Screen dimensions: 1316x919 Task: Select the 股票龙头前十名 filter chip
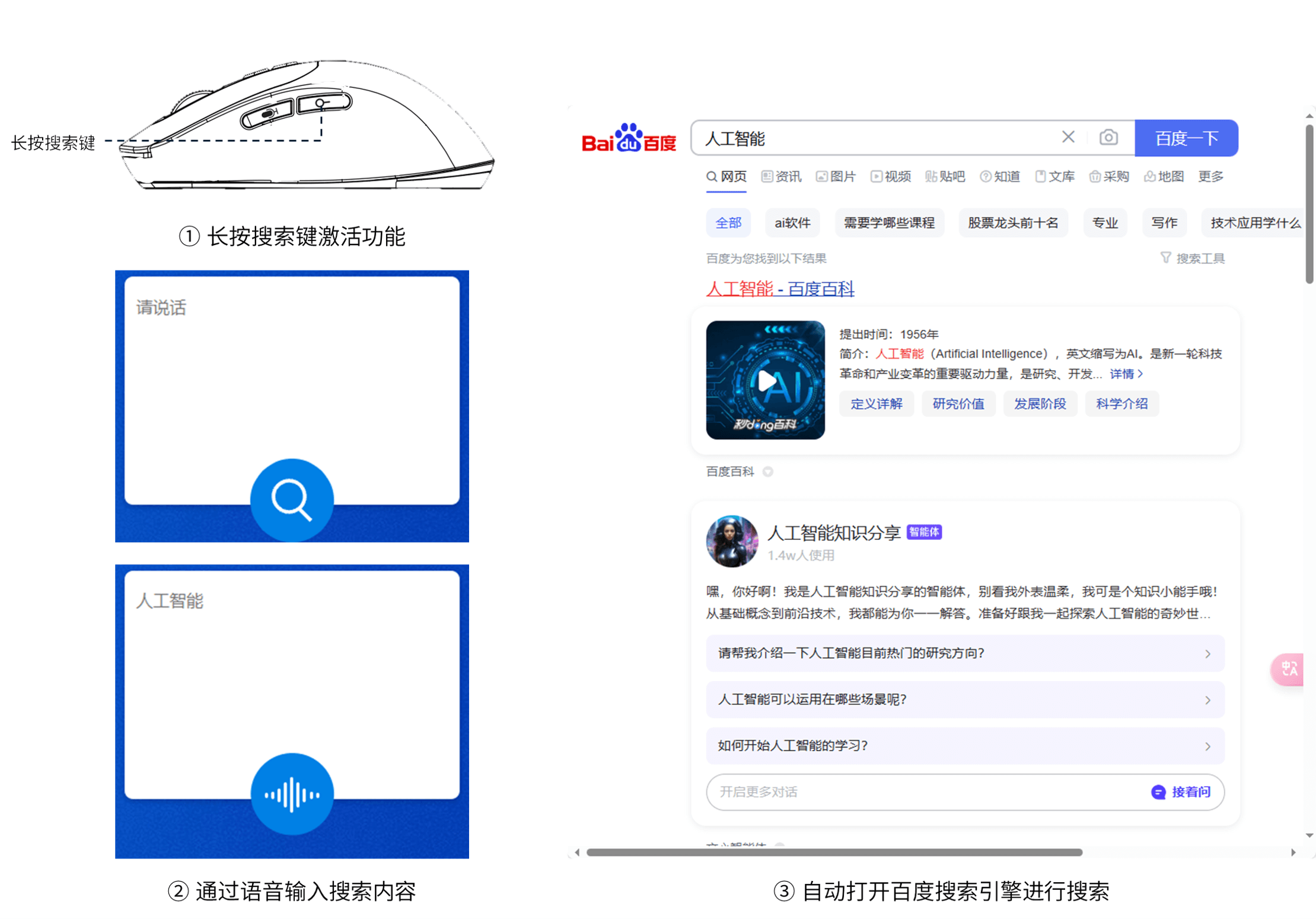pyautogui.click(x=1013, y=222)
